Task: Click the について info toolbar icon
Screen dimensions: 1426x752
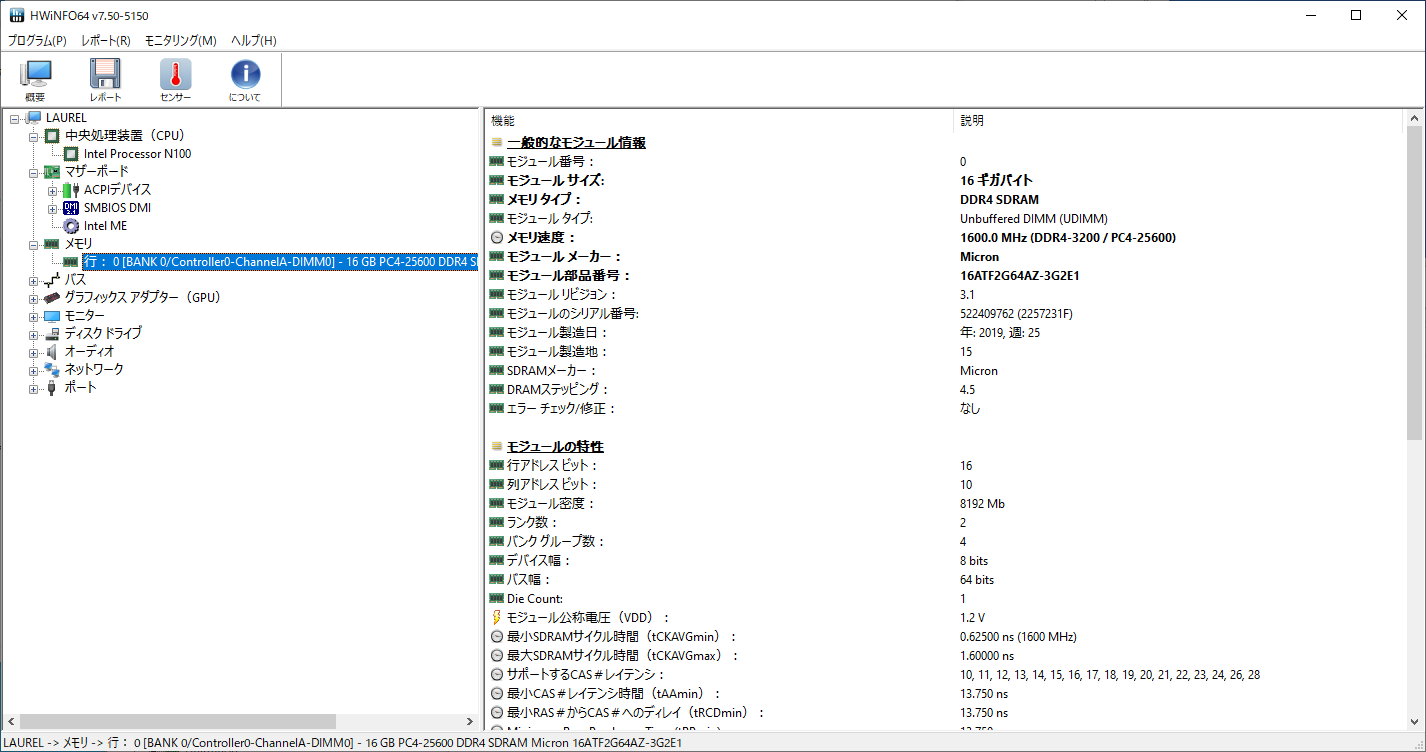Action: point(245,80)
